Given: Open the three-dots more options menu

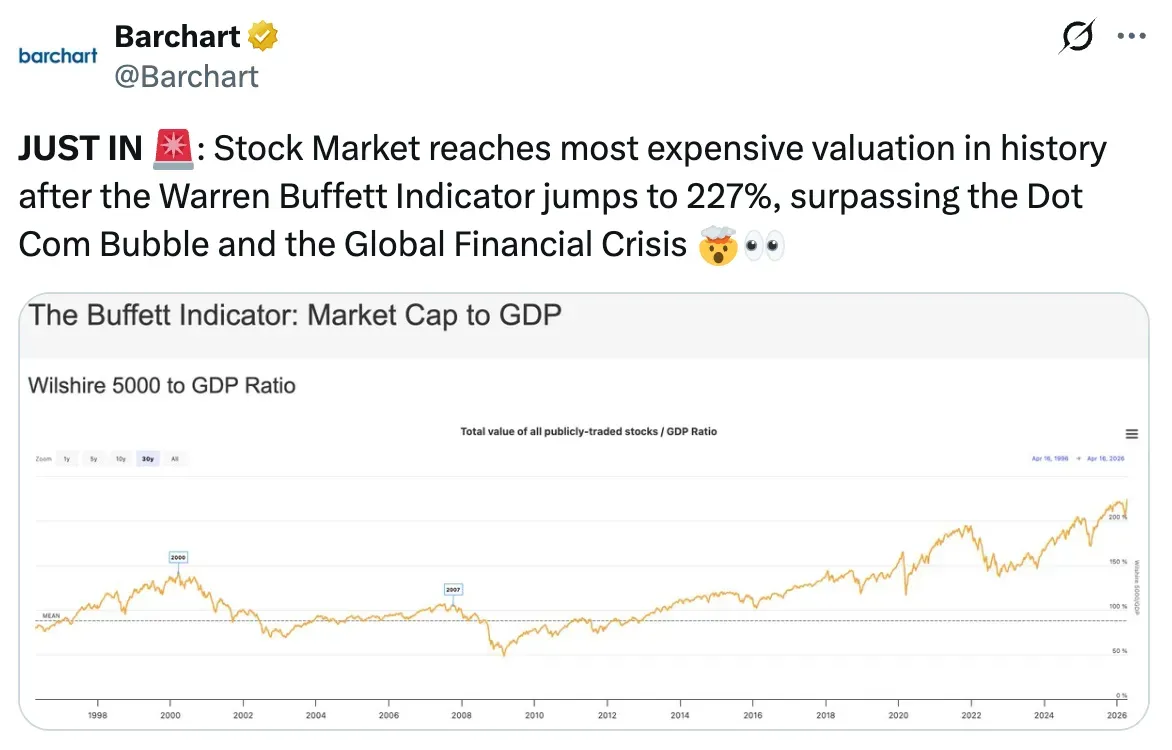Looking at the screenshot, I should click(x=1131, y=37).
